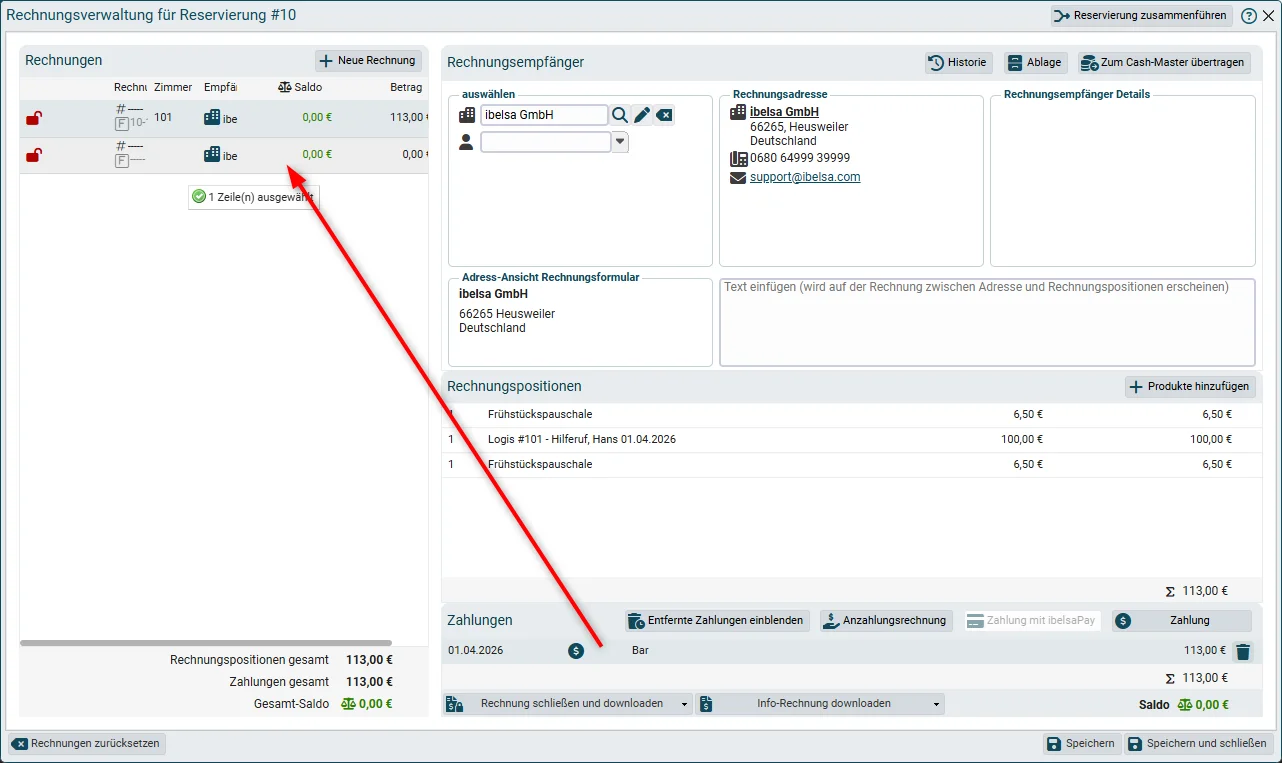Viewport: 1282px width, 763px height.
Task: Expand the Rechnung schließen und downloaden arrow
Action: point(685,704)
